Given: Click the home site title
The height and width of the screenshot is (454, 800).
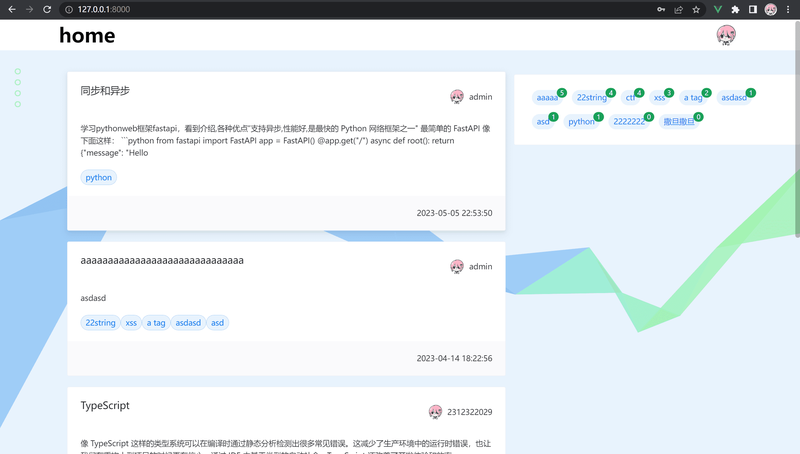Looking at the screenshot, I should [x=87, y=35].
